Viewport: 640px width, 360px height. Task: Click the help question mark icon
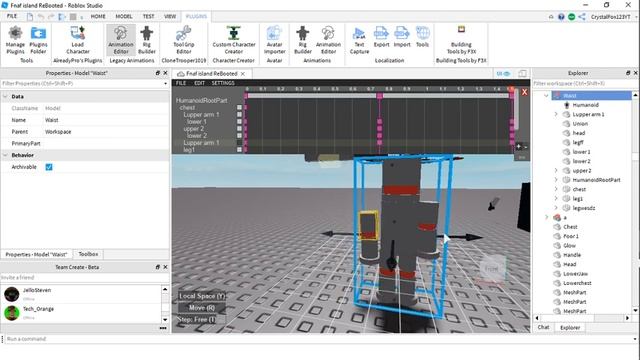(561, 17)
